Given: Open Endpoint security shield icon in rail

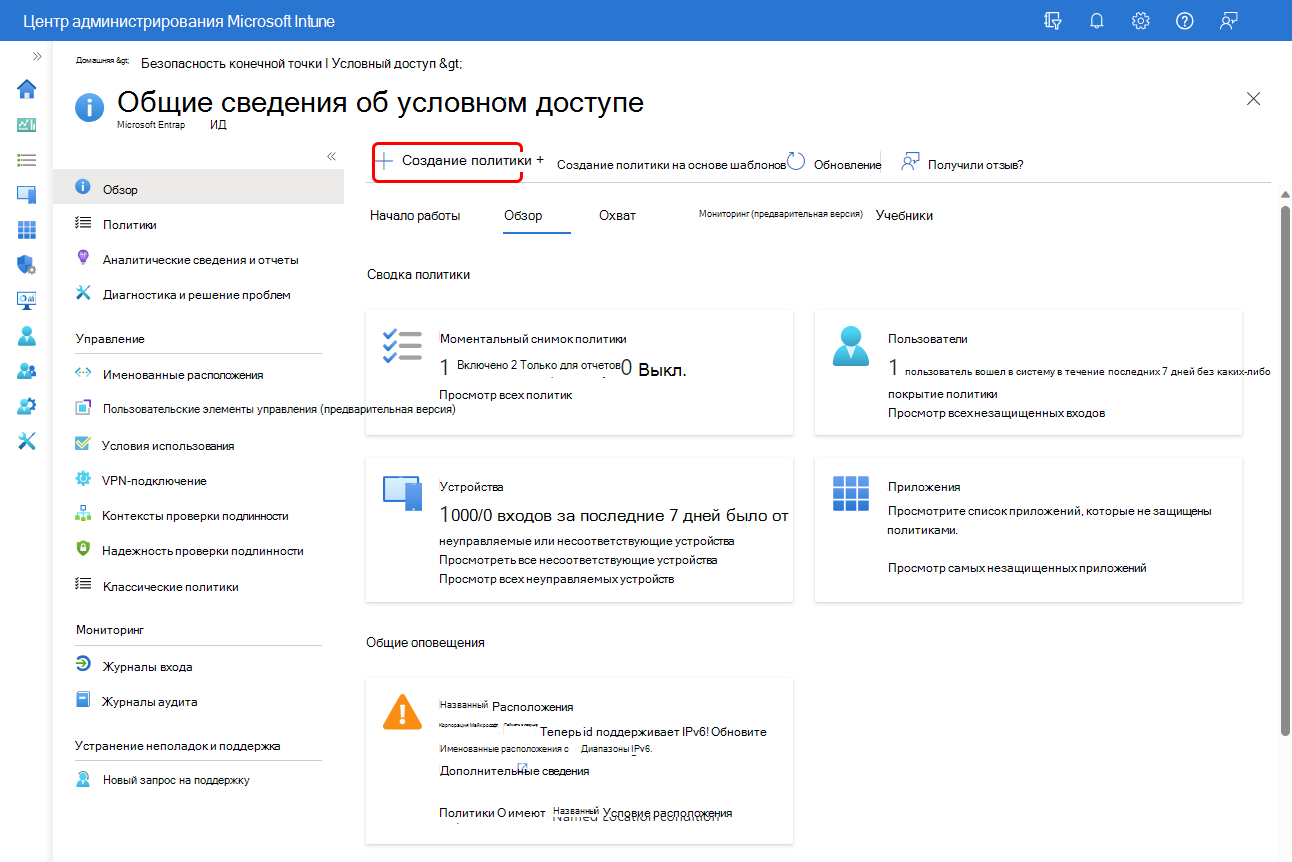Looking at the screenshot, I should pyautogui.click(x=27, y=265).
